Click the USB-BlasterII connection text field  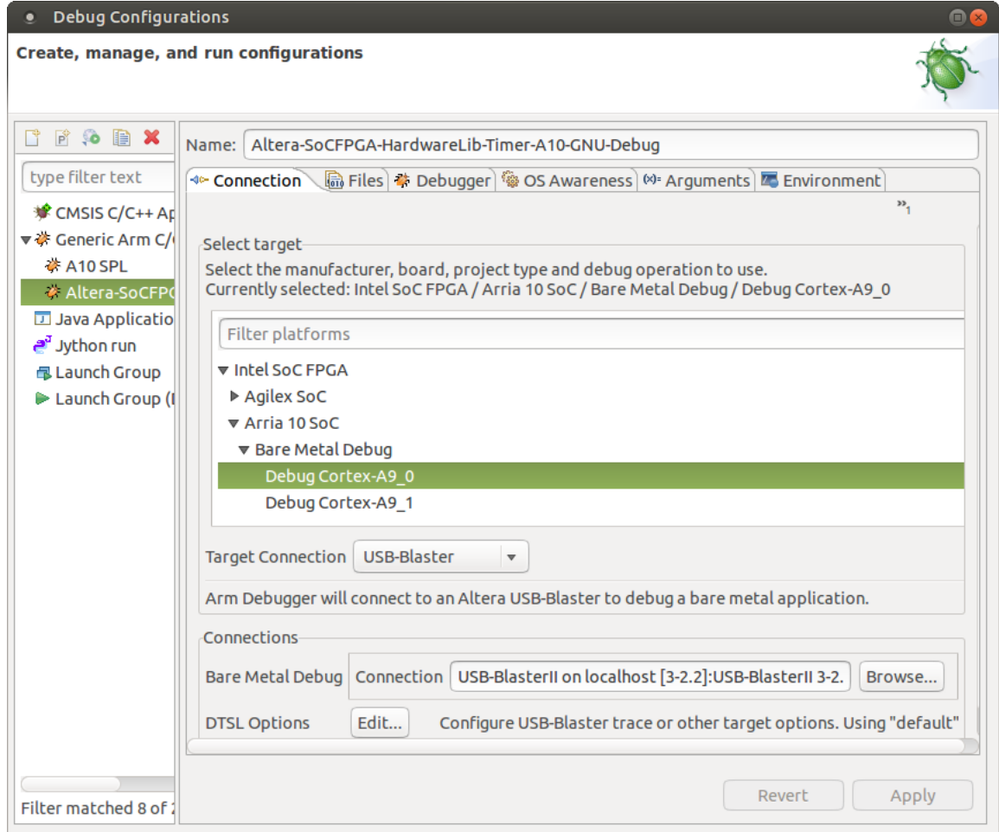[650, 677]
